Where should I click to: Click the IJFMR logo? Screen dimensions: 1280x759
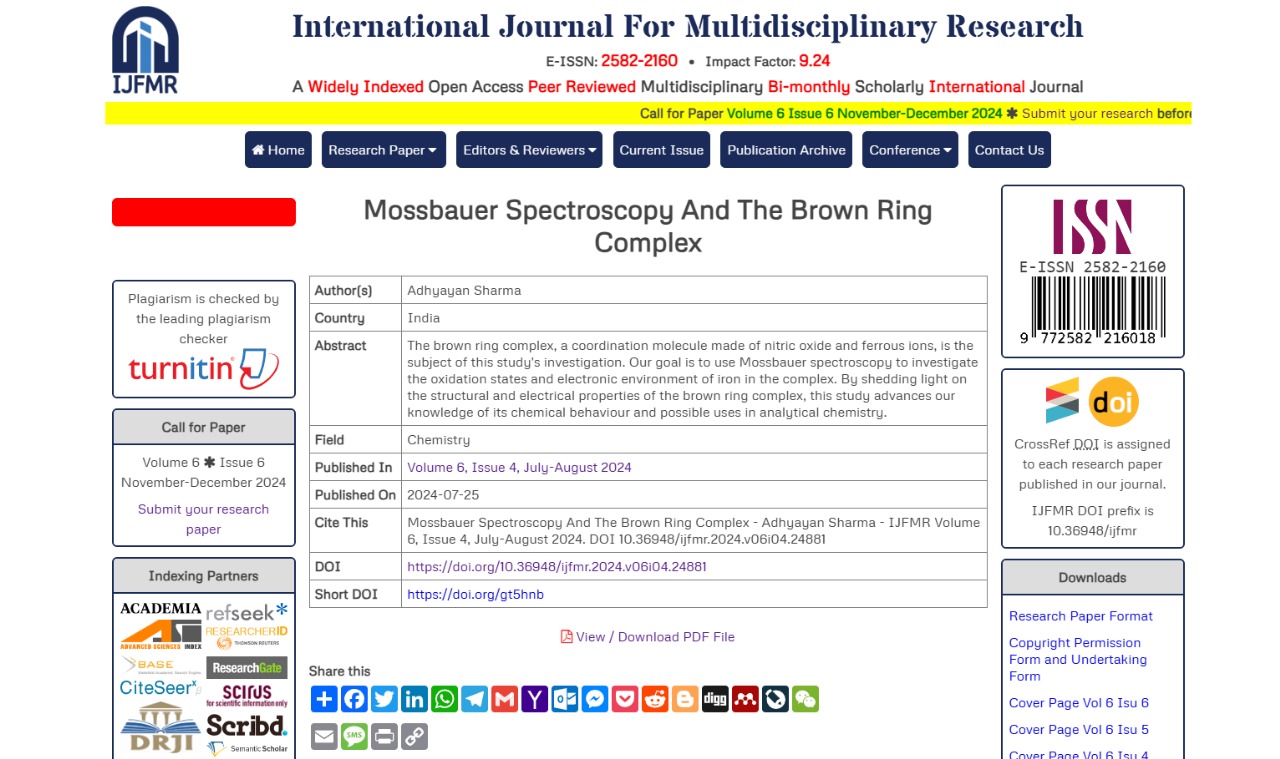(x=145, y=50)
